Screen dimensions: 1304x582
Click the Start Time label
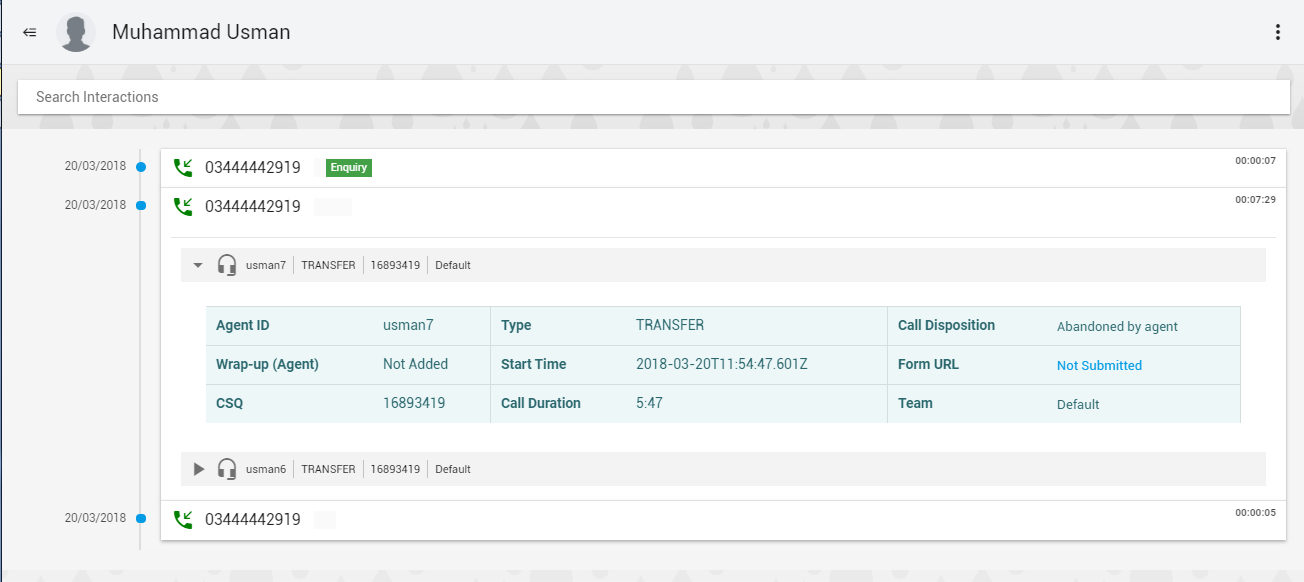pos(534,365)
